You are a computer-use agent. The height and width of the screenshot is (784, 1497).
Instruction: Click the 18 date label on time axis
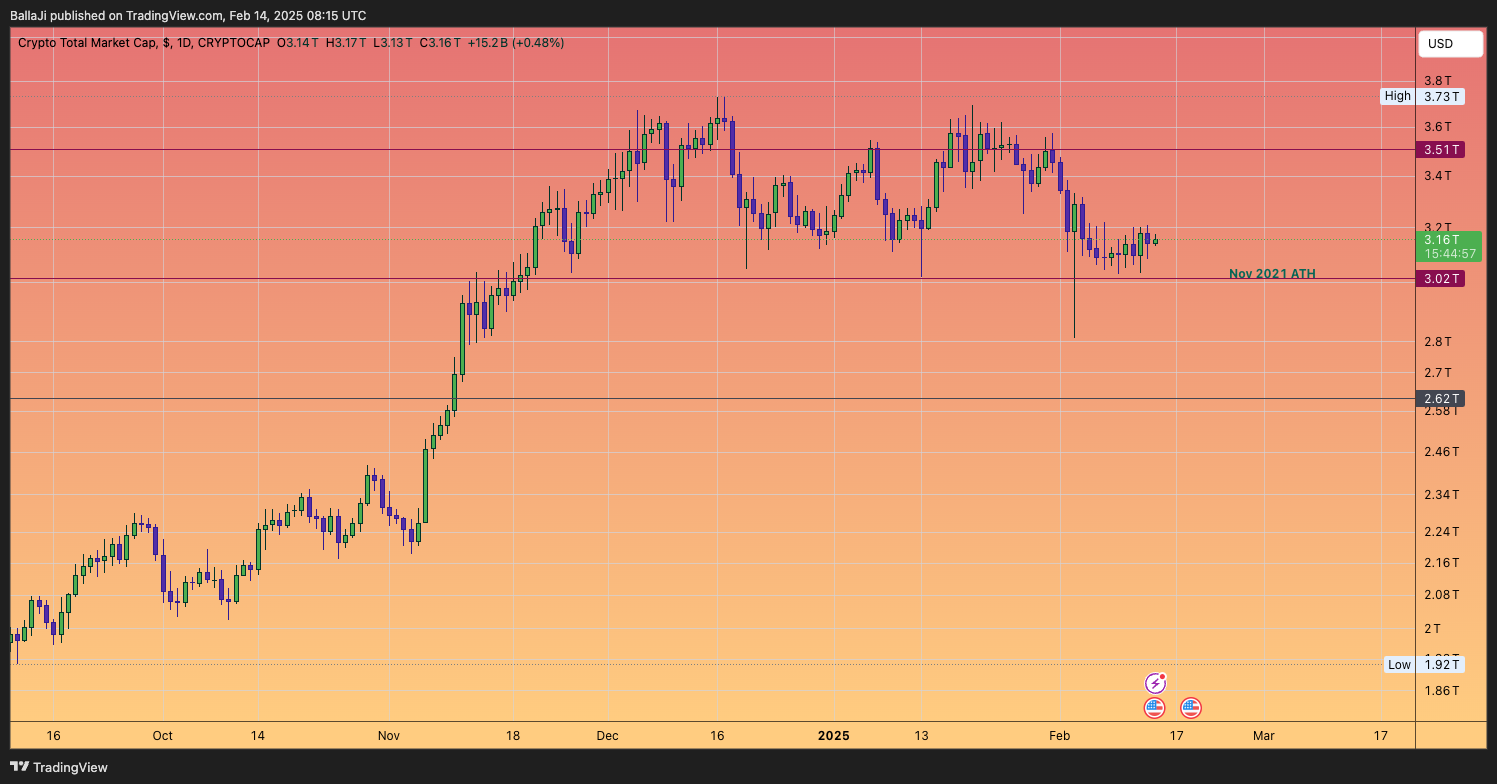click(x=512, y=736)
